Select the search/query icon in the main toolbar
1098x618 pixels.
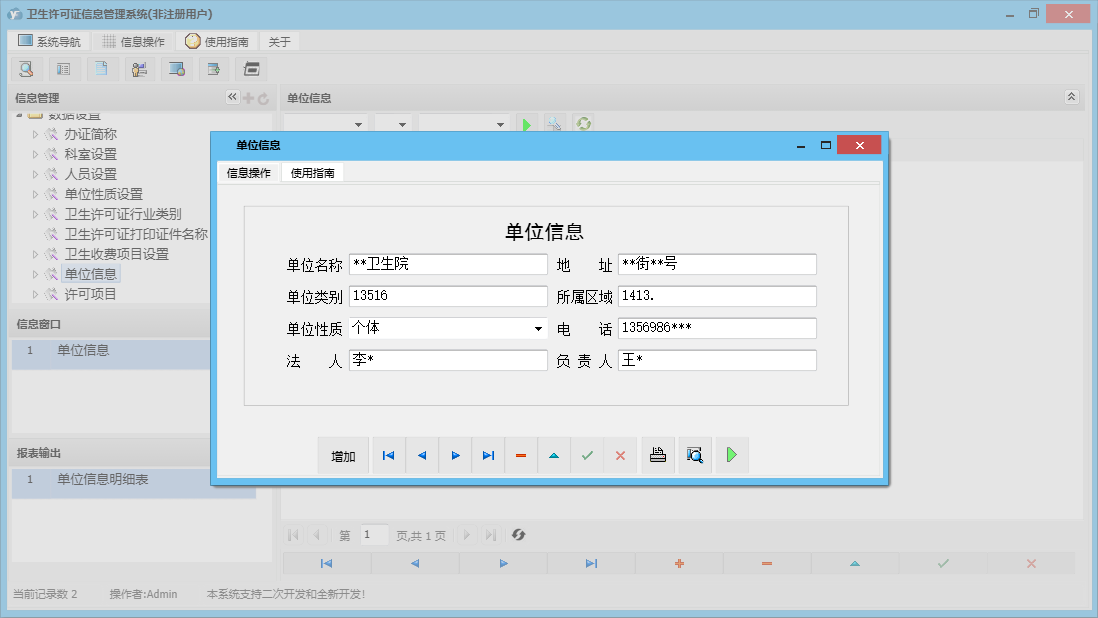(x=25, y=69)
